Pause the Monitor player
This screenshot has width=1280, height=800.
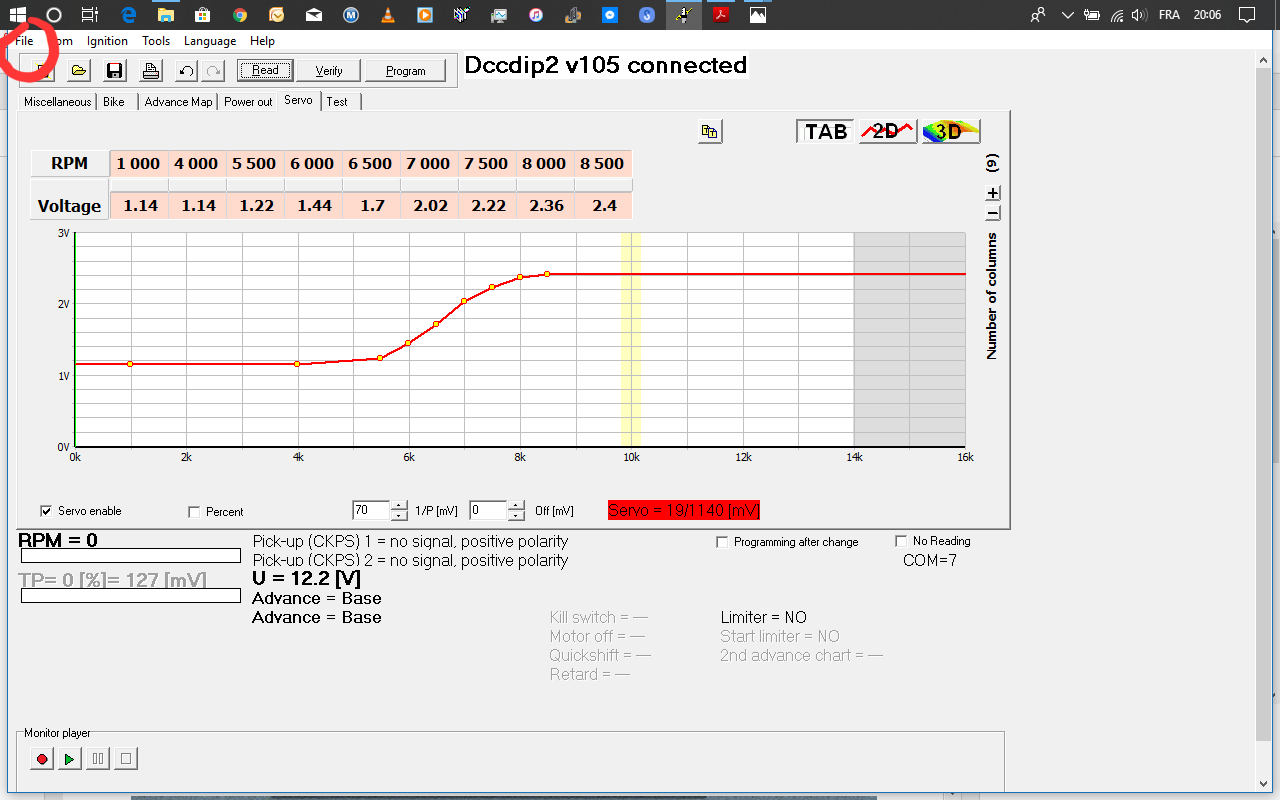(97, 759)
